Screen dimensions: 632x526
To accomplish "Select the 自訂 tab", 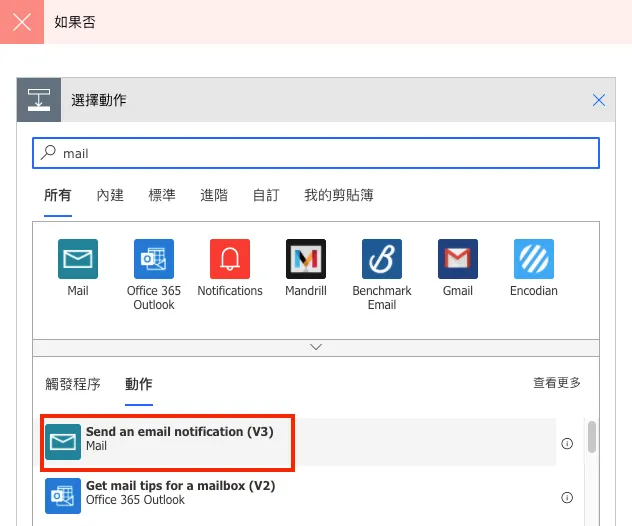I will [266, 195].
